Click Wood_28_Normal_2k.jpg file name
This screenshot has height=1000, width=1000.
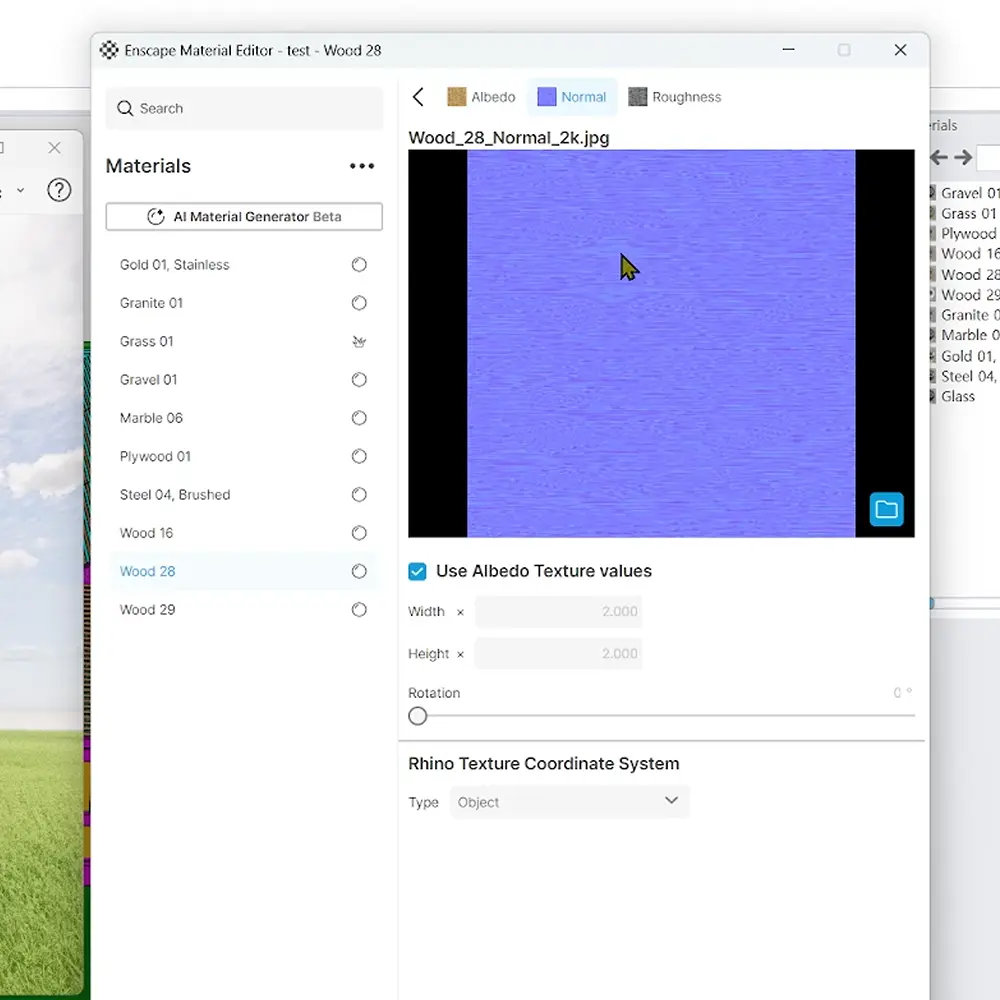pyautogui.click(x=509, y=138)
